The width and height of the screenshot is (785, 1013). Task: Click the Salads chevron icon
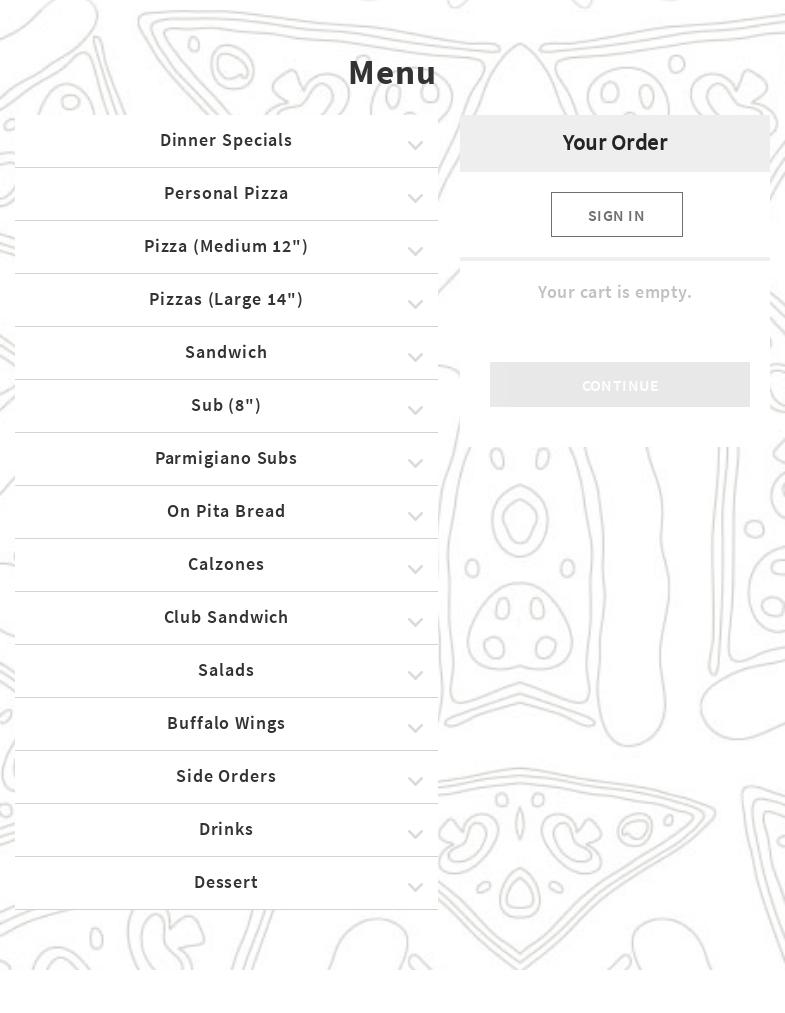(x=415, y=676)
